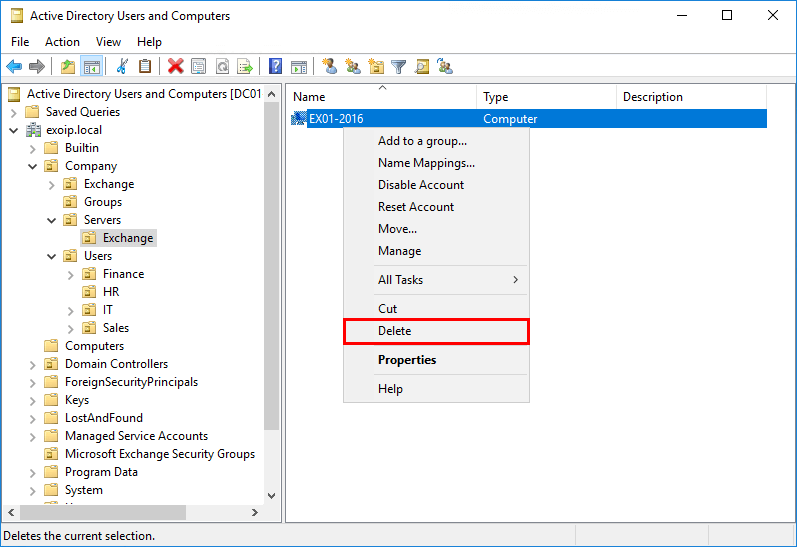
Task: Click the Refresh toolbar icon
Action: tap(222, 66)
